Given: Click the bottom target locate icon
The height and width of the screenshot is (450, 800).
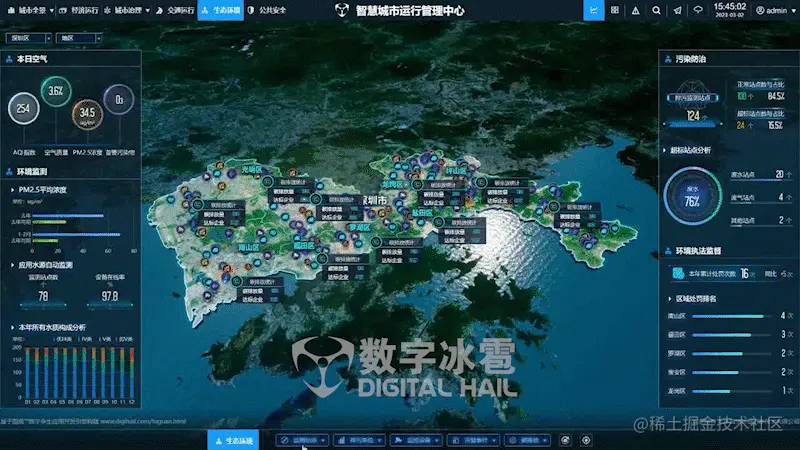Looking at the screenshot, I should click(586, 440).
